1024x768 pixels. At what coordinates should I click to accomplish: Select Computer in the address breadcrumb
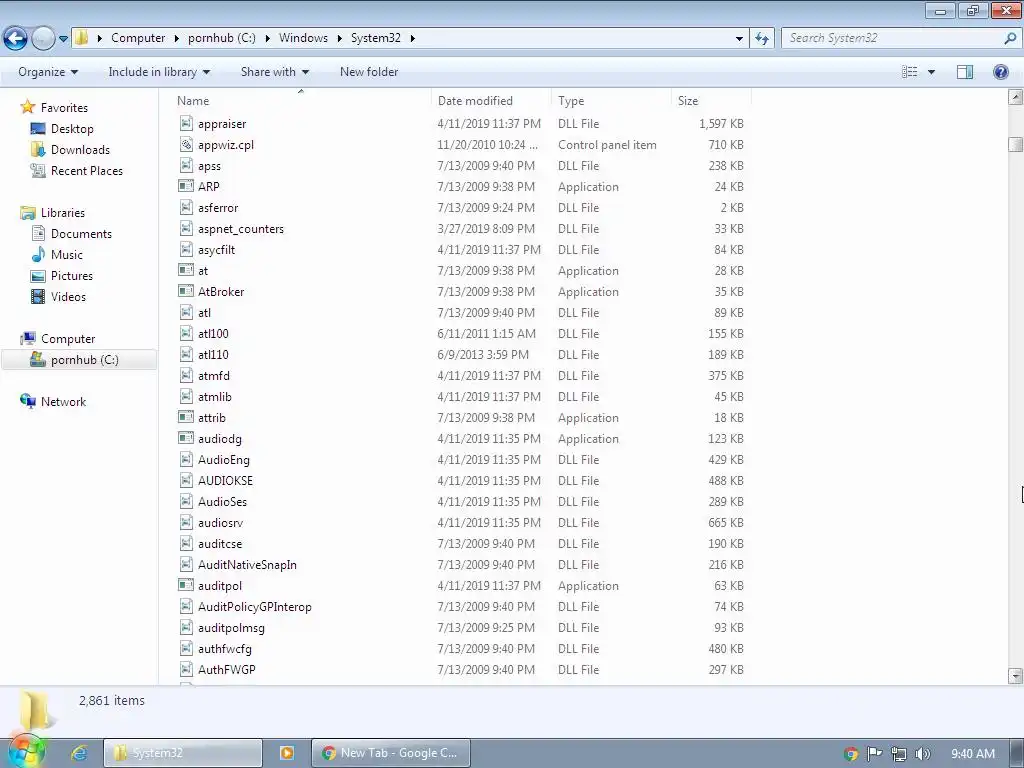click(138, 38)
